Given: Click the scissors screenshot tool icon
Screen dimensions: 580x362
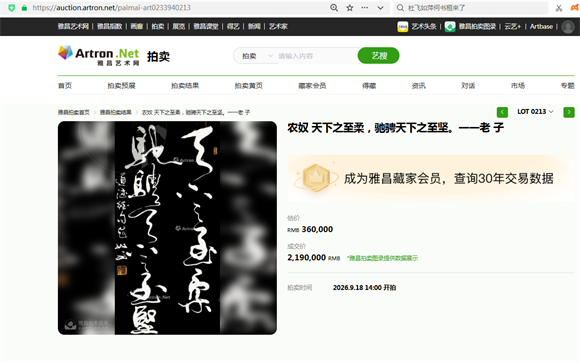Looking at the screenshot, I should tap(559, 8).
